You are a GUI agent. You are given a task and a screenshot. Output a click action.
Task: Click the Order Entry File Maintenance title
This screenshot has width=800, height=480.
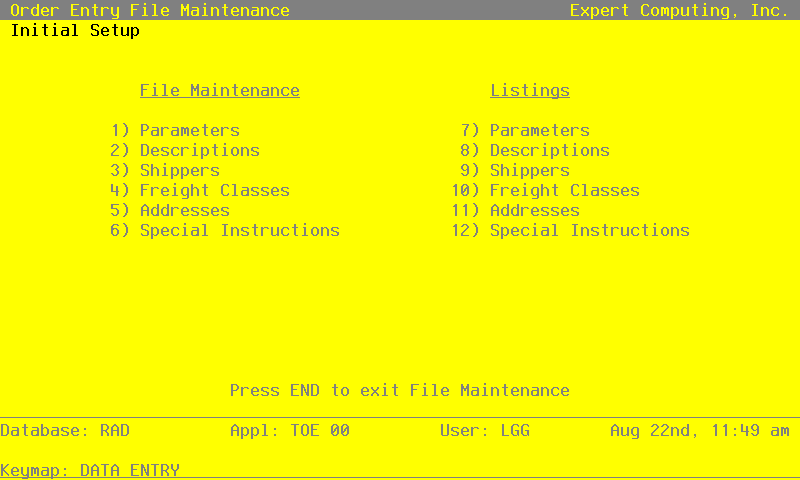[x=150, y=10]
